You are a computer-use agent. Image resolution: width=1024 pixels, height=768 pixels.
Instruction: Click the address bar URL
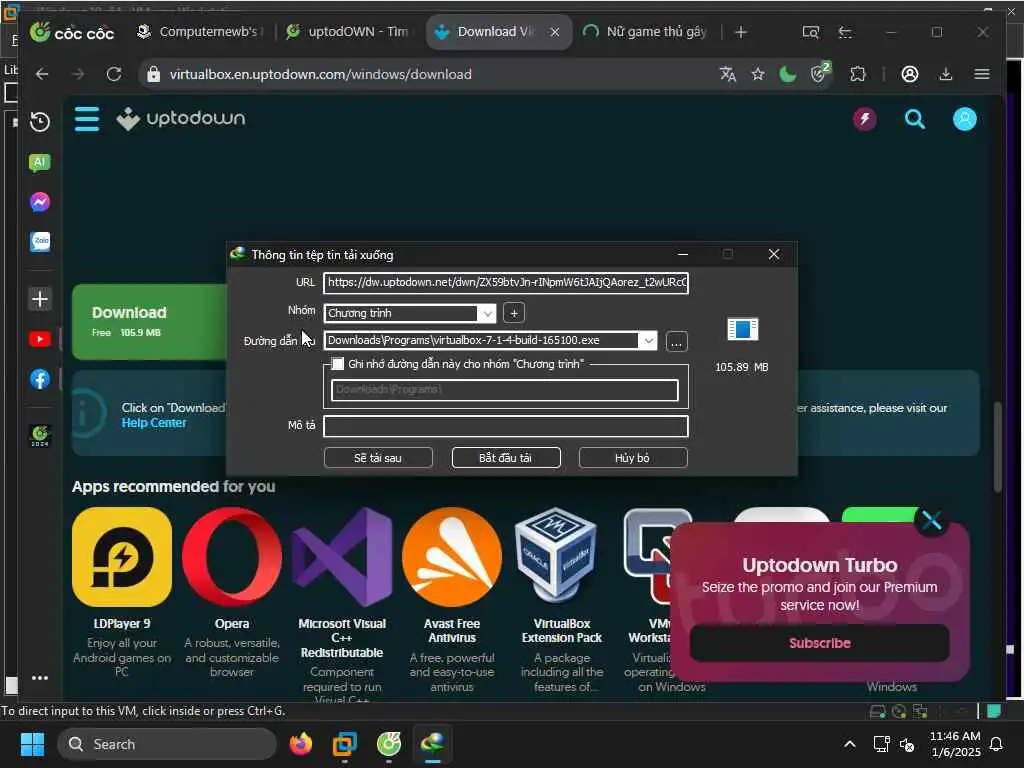click(x=321, y=74)
